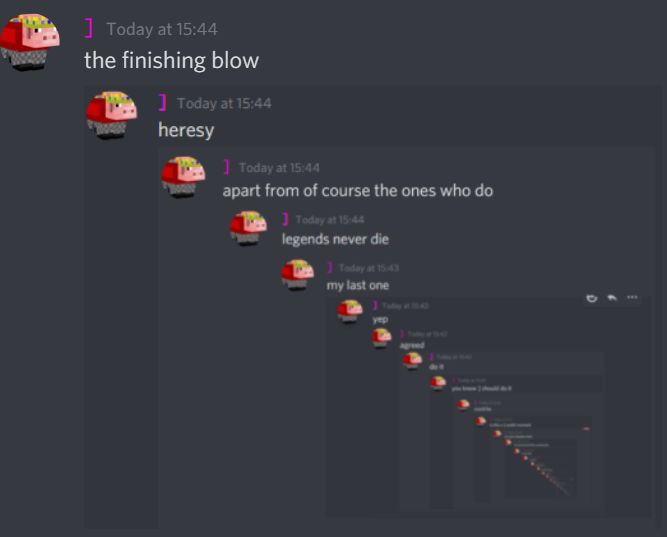Click avatar next to 'yep' message
667x537 pixels.
[350, 311]
